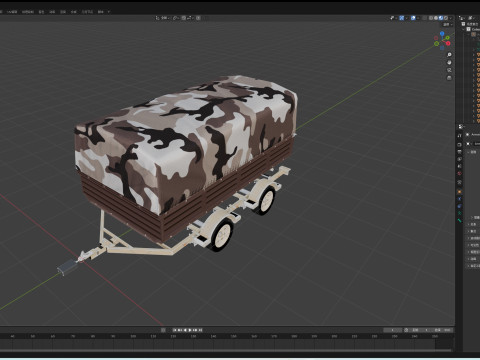
Task: Jump to previous keyframe
Action: (181, 330)
